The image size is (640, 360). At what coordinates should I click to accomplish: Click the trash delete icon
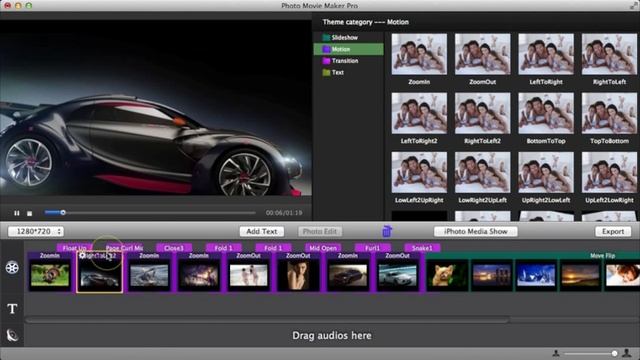(387, 231)
